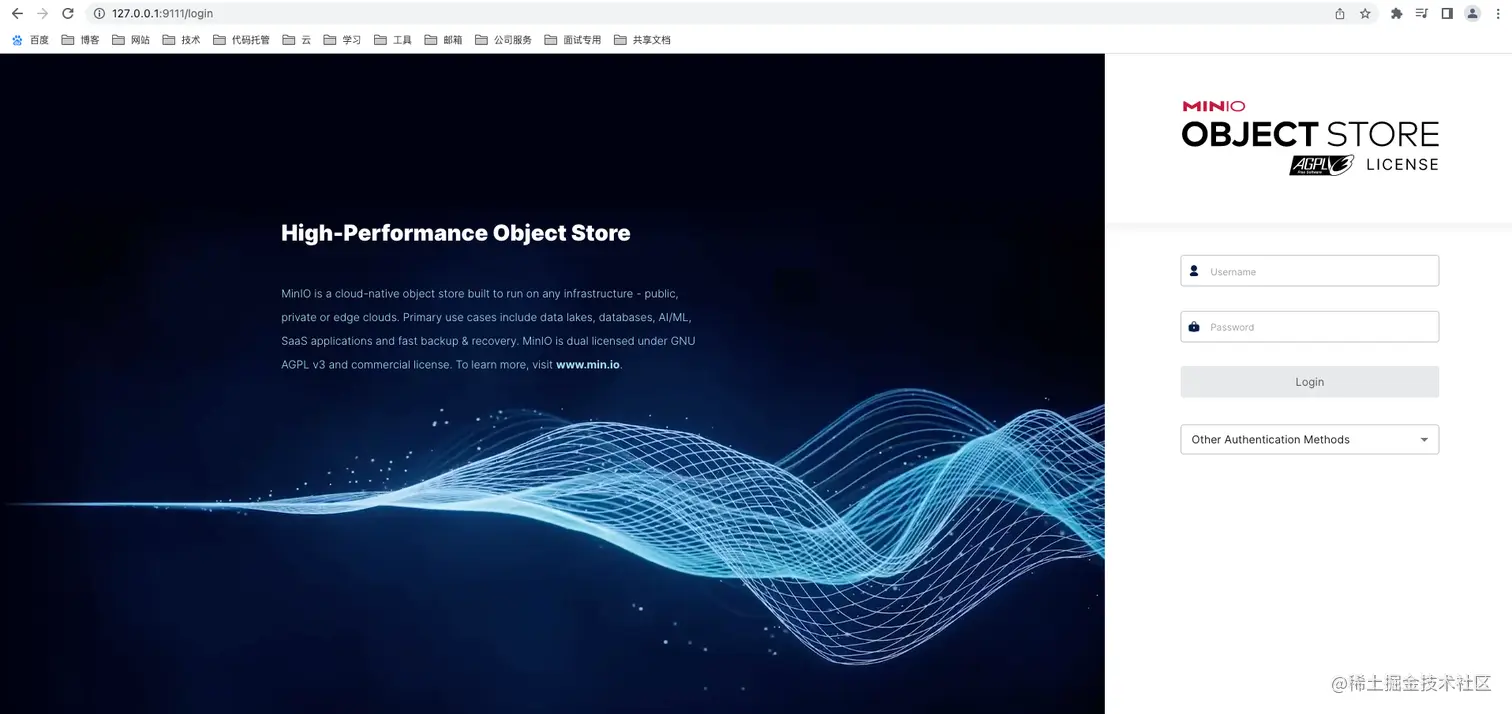Image resolution: width=1512 pixels, height=714 pixels.
Task: Click the share page icon
Action: coord(1340,14)
